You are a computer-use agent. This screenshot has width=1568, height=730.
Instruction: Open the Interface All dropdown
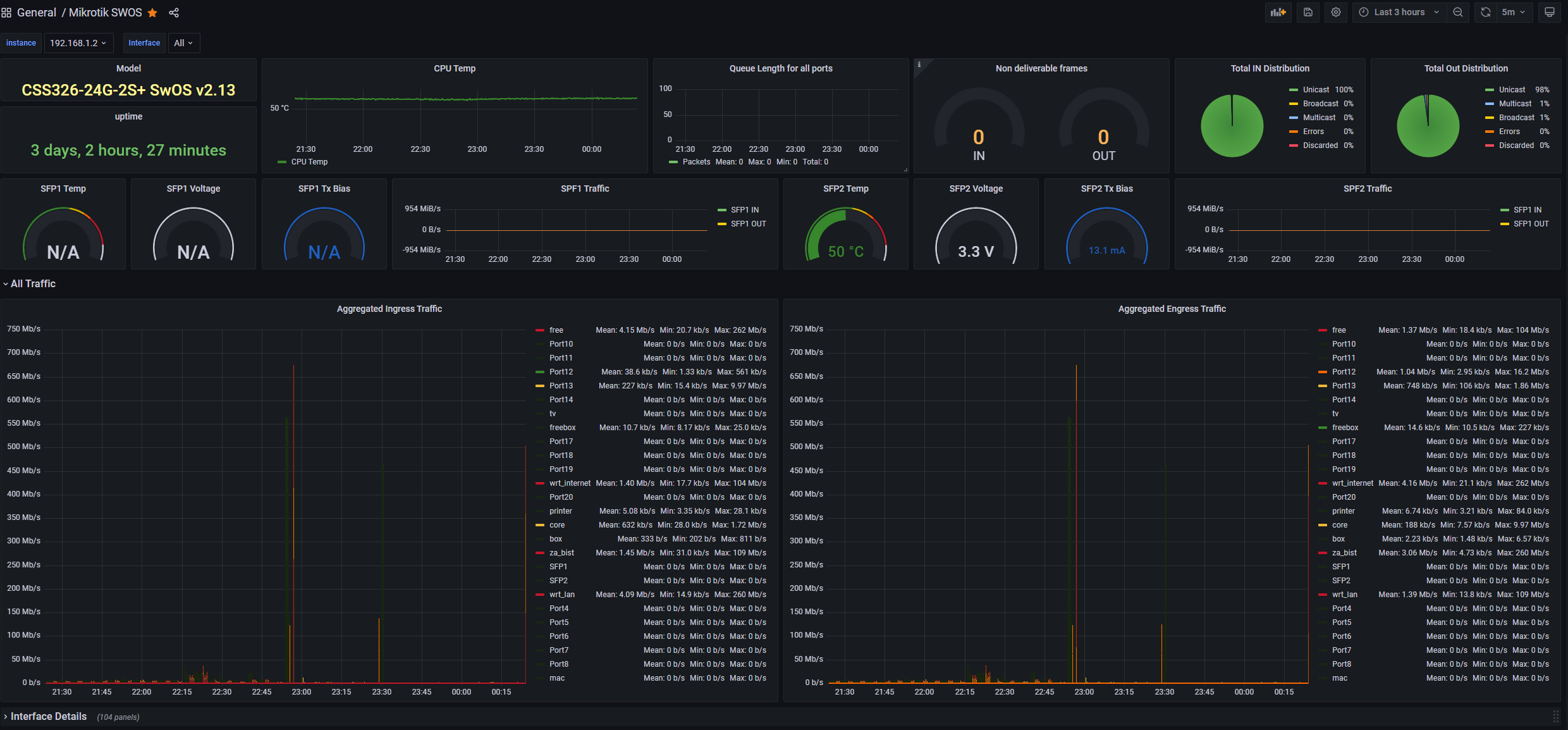(183, 43)
